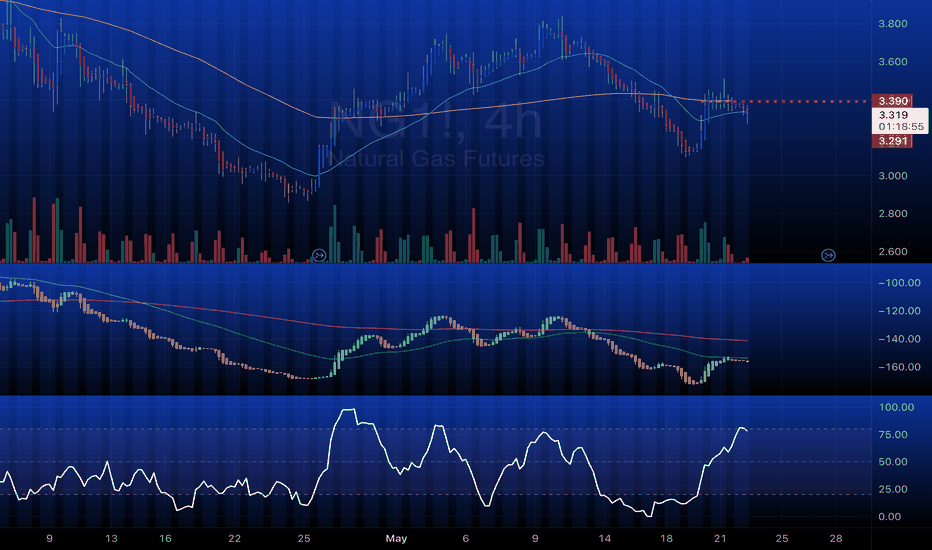The width and height of the screenshot is (932, 550).
Task: Click the 3.000 price axis label
Action: click(x=893, y=176)
